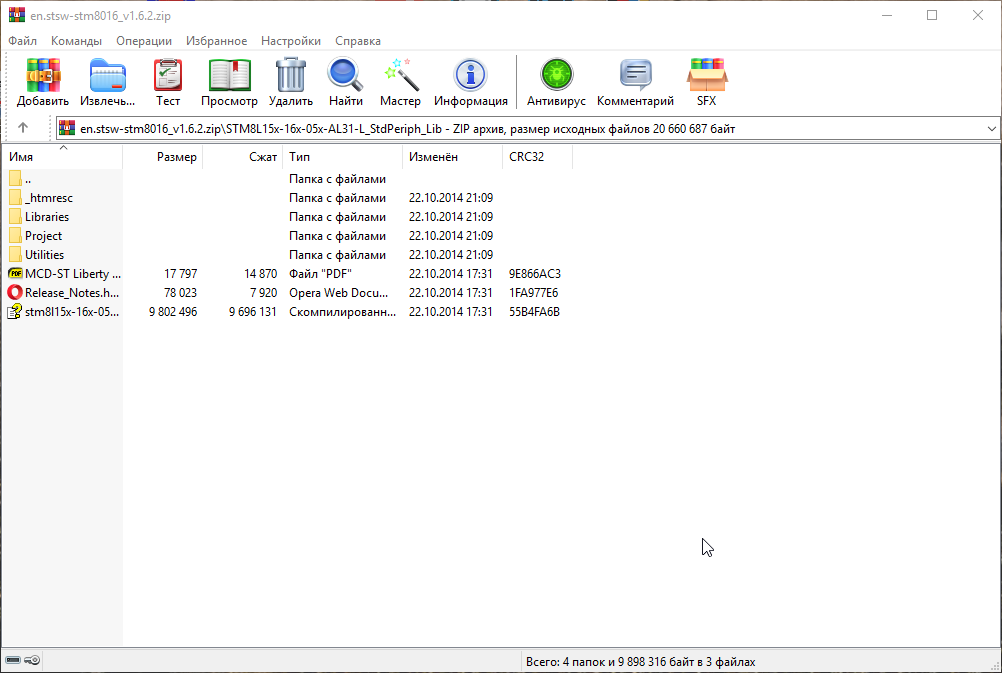Click CRC32 value 1FA977E6
This screenshot has width=1002, height=673.
point(534,293)
